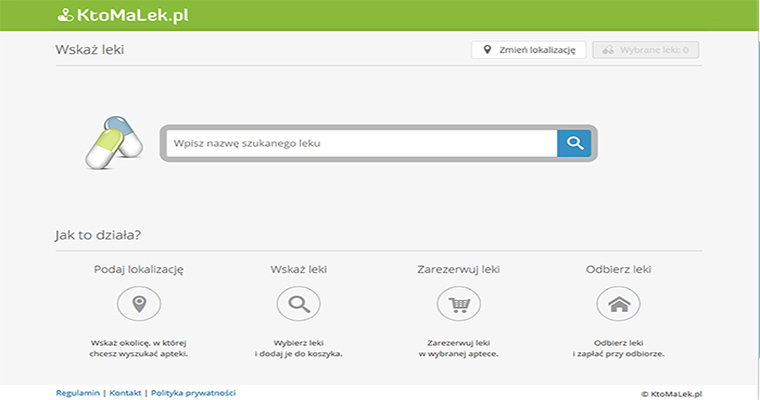Select the shopping cart reservation icon
Viewport: 760px width, 400px height.
pyautogui.click(x=458, y=302)
